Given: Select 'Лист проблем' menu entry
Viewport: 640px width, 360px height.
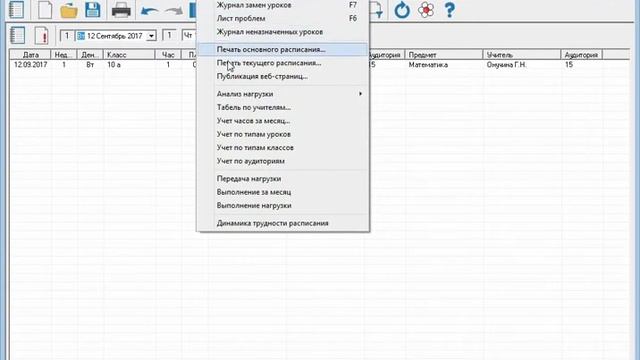Looking at the screenshot, I should [x=283, y=18].
